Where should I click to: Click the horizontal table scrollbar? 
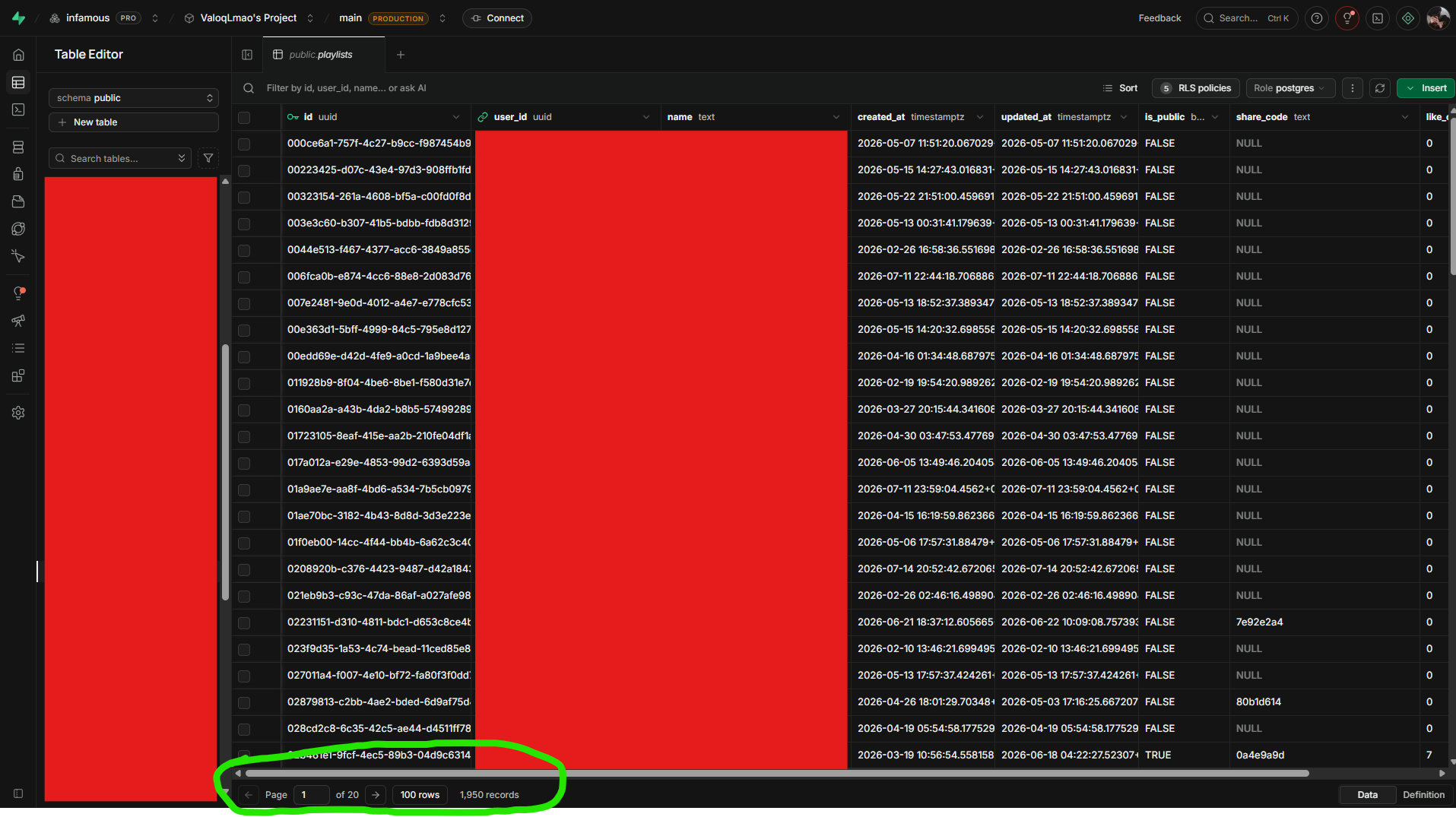click(777, 774)
